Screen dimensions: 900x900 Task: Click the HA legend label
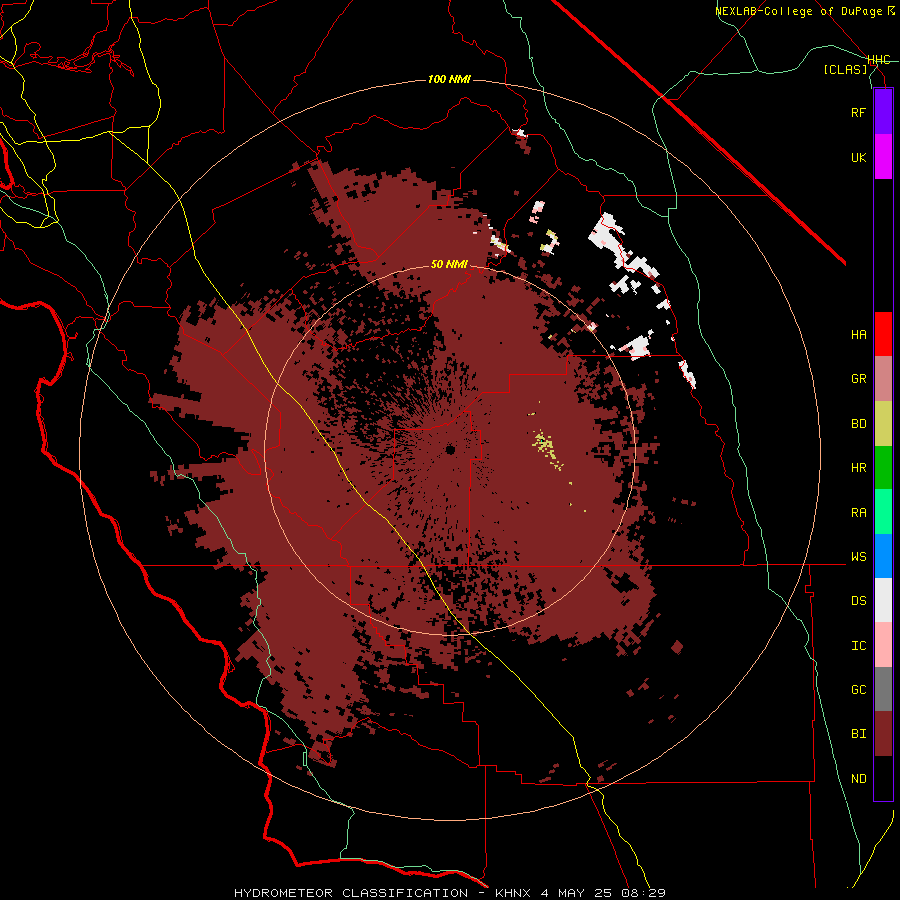[x=858, y=334]
